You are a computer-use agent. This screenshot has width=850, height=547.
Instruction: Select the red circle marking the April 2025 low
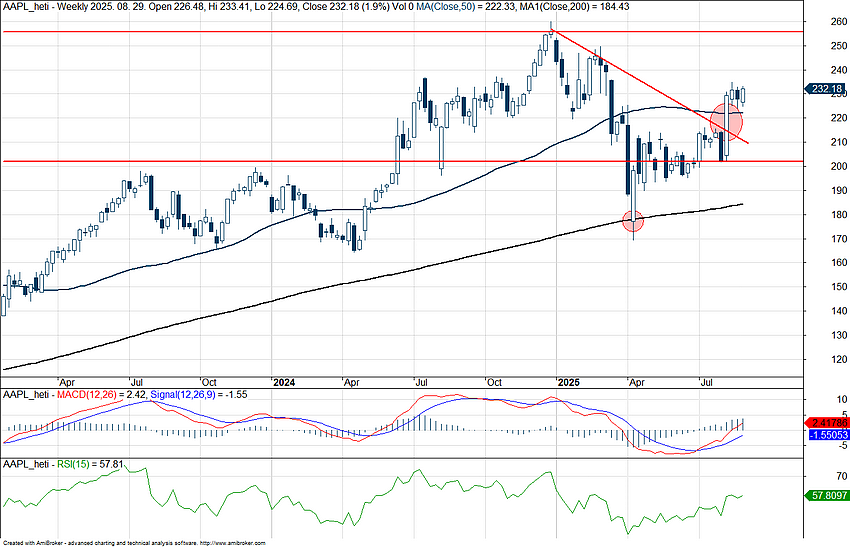[x=633, y=221]
